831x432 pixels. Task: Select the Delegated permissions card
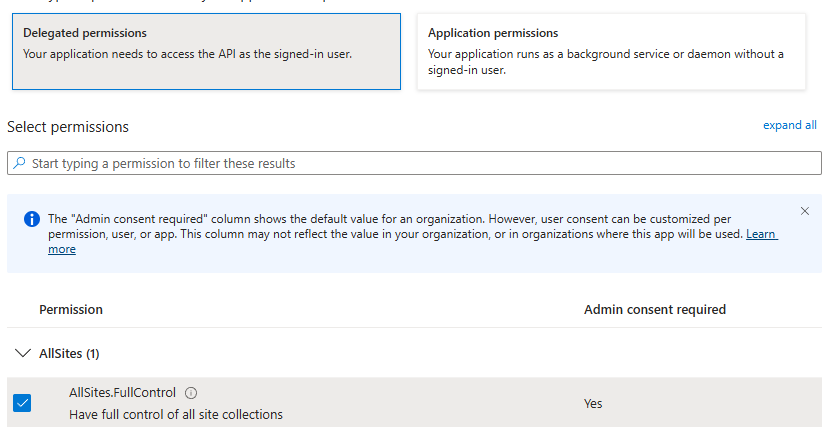[x=204, y=51]
